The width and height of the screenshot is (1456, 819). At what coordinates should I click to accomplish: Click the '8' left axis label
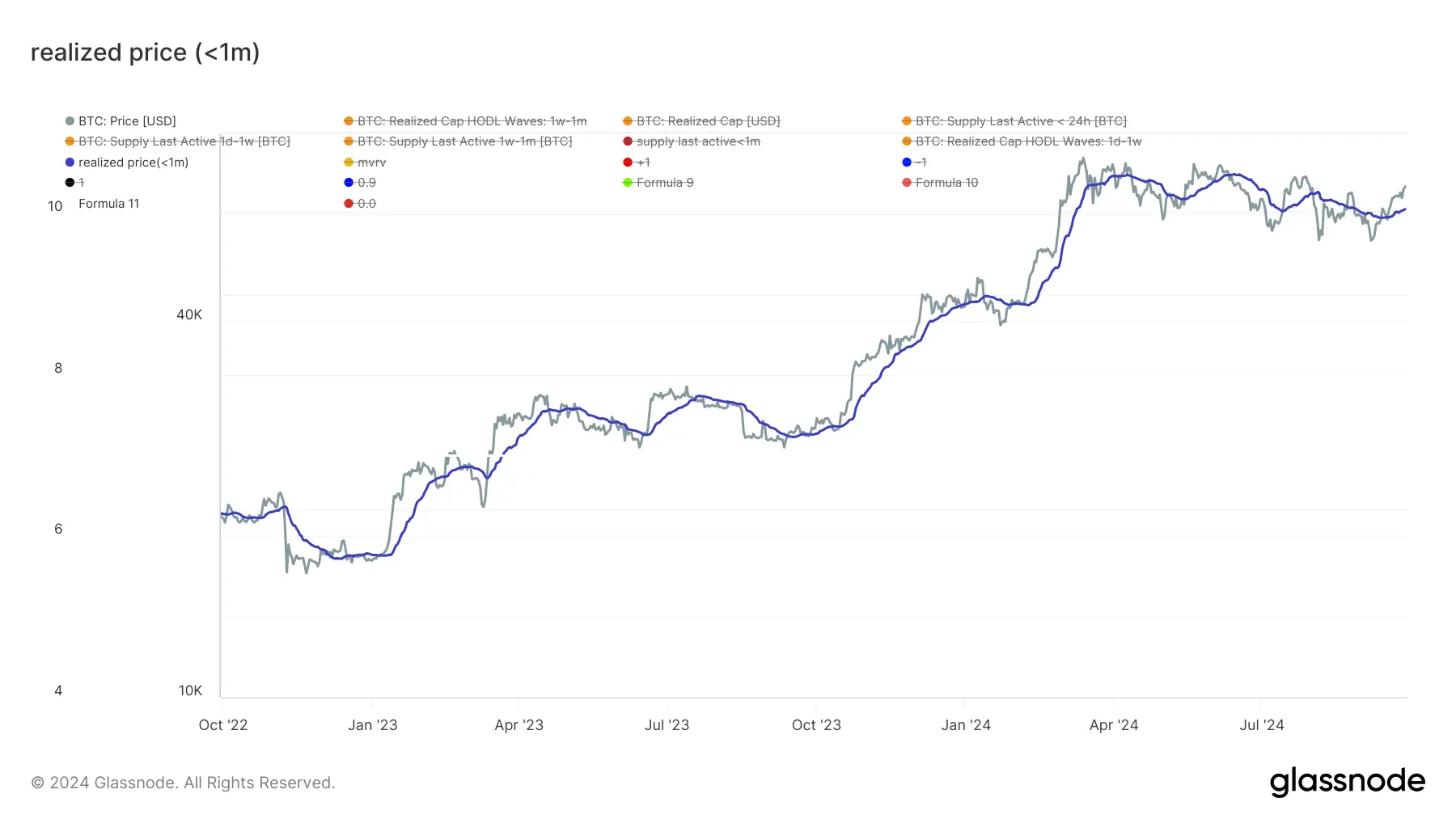(58, 368)
